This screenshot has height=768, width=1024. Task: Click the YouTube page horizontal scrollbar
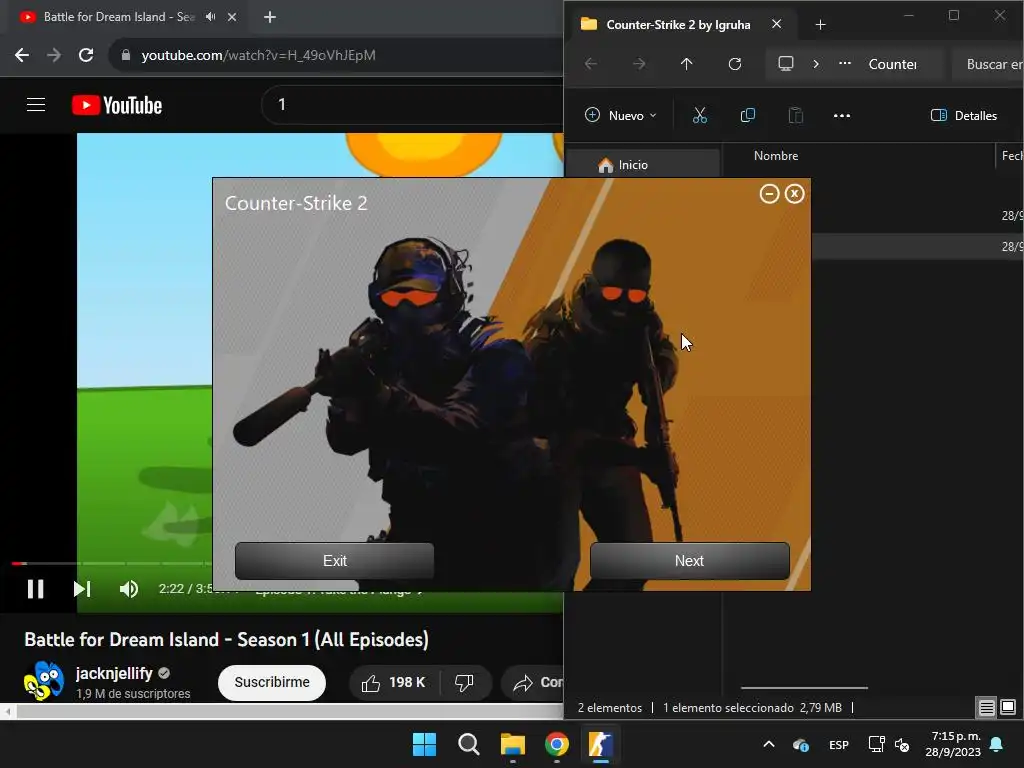point(289,711)
